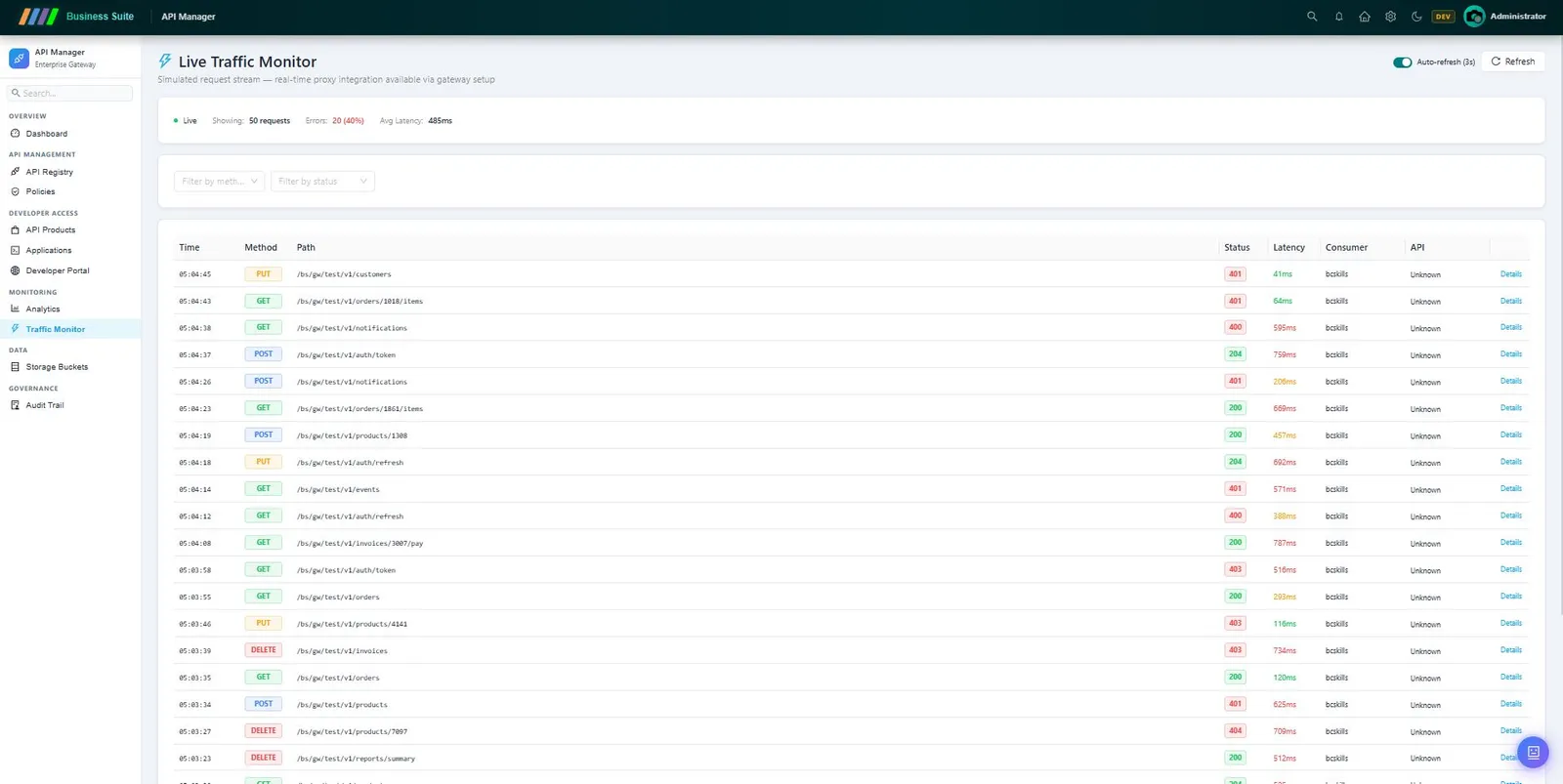The height and width of the screenshot is (784, 1563).
Task: Click the DELETE badge for /bs/gw/test/v1/invoices
Action: pyautogui.click(x=263, y=650)
